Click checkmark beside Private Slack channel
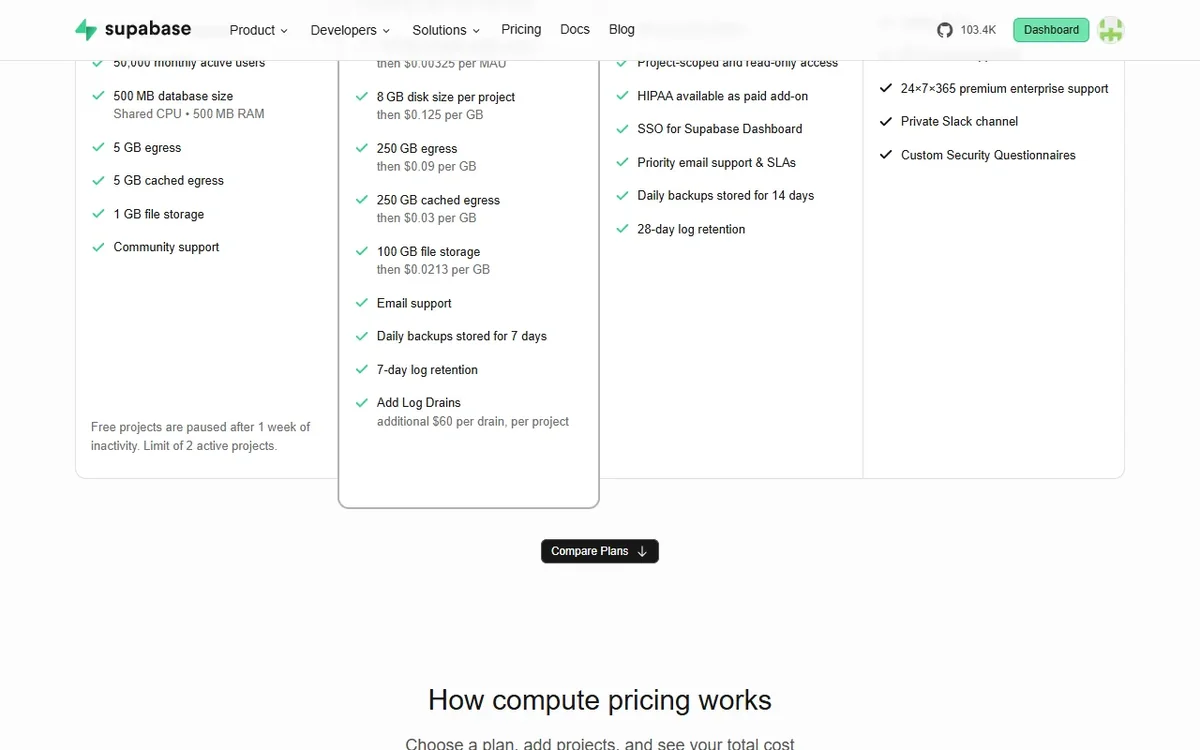 [x=885, y=121]
